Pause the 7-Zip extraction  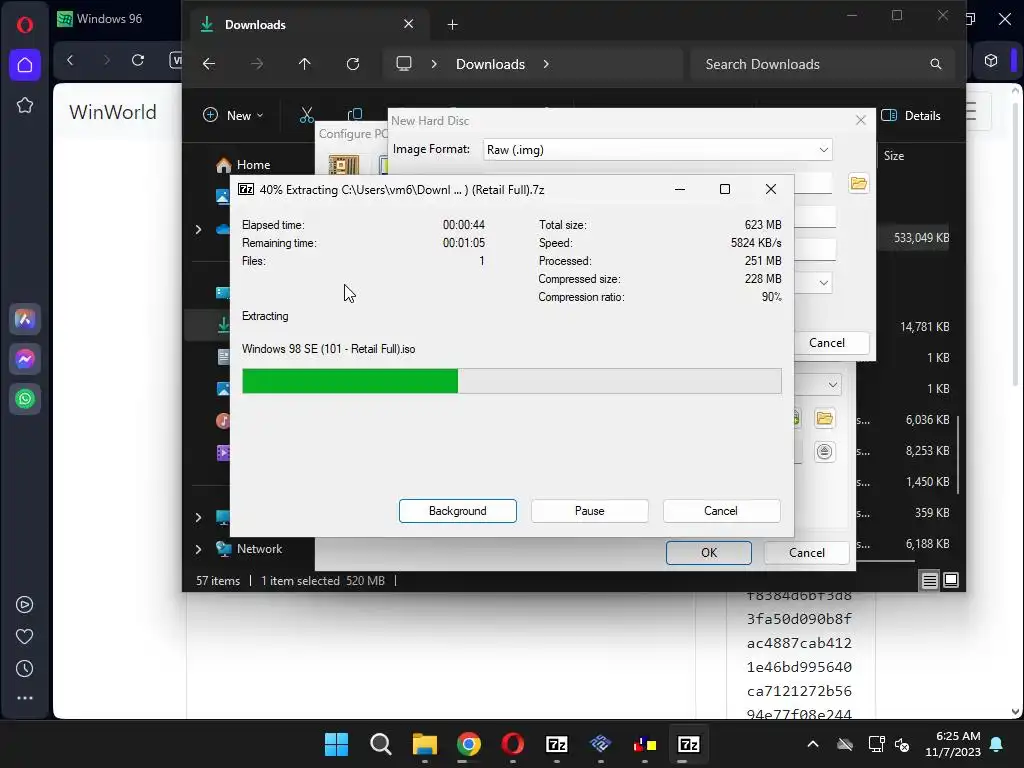click(x=589, y=511)
